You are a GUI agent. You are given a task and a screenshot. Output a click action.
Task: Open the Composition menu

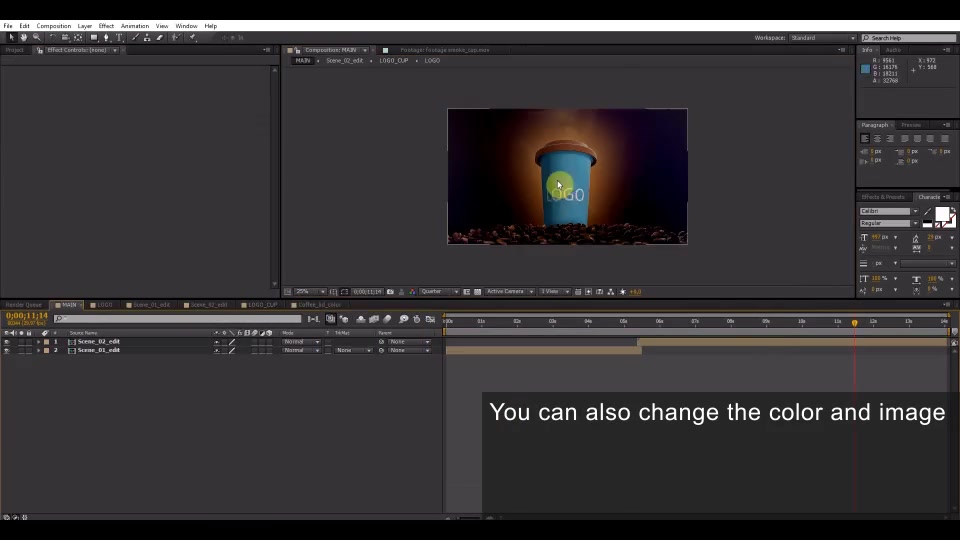tap(54, 26)
